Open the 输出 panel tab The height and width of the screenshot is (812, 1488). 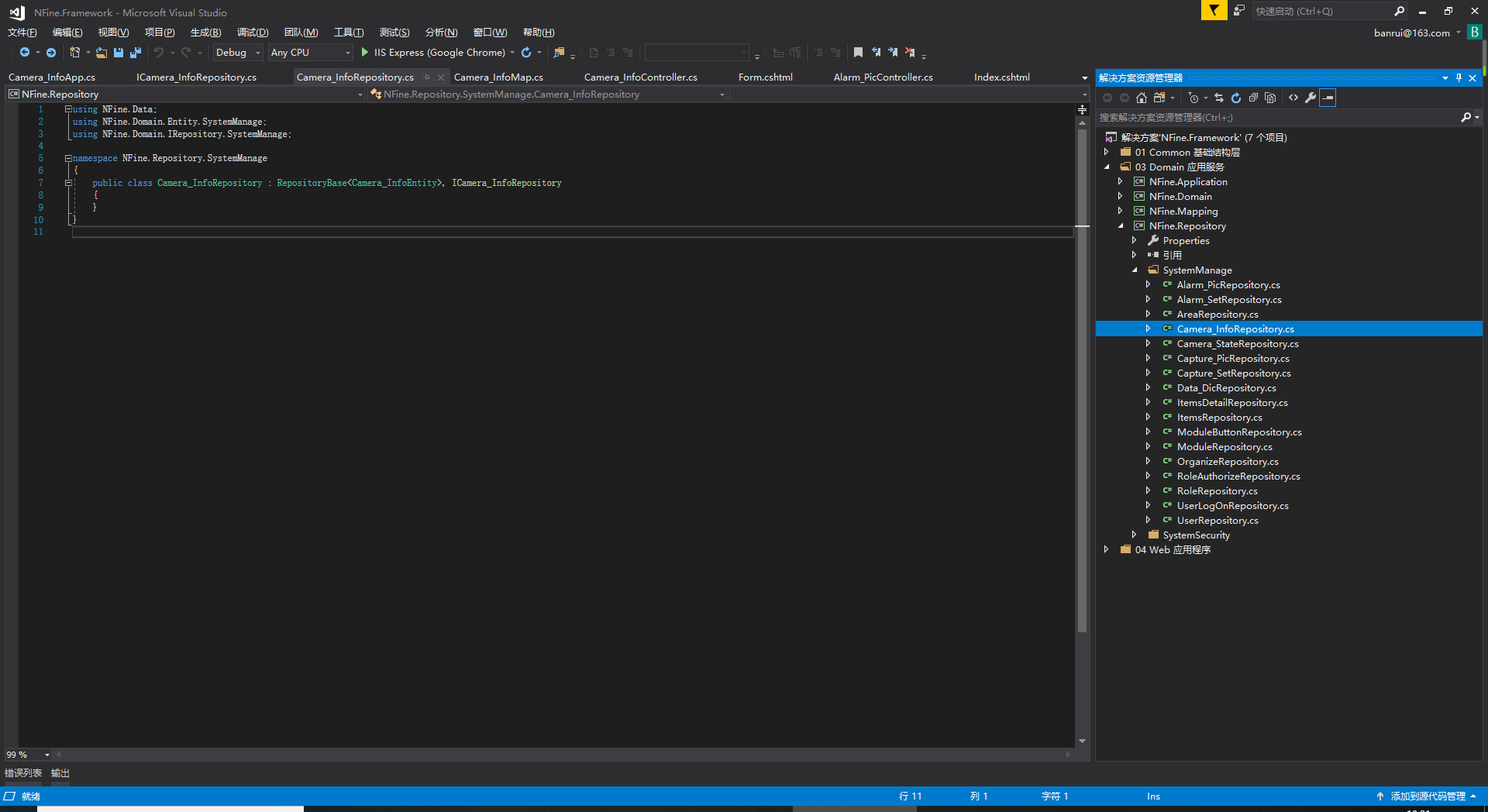point(60,773)
